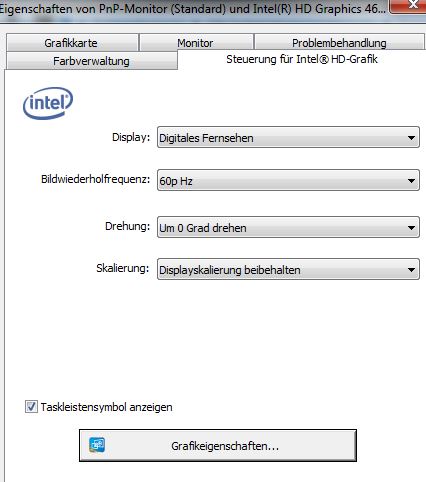Close the Eigenschaften dialog window

[409, 5]
